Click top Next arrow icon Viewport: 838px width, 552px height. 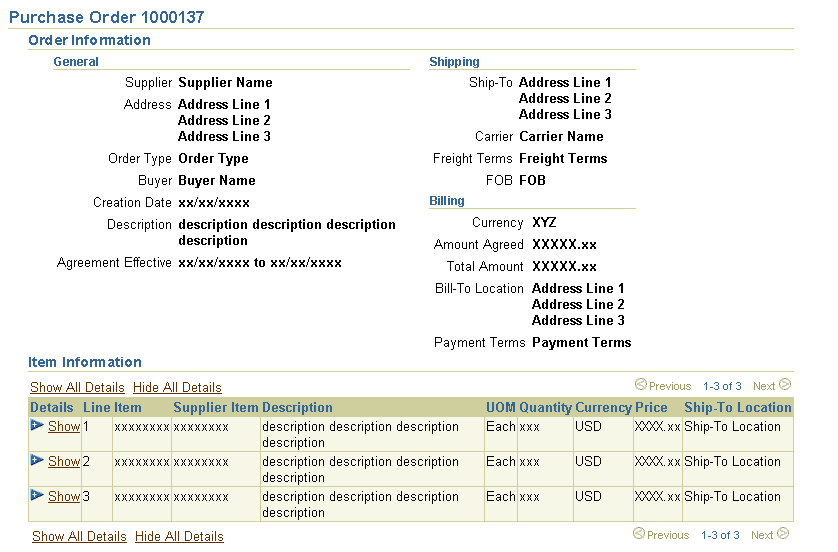tap(785, 384)
